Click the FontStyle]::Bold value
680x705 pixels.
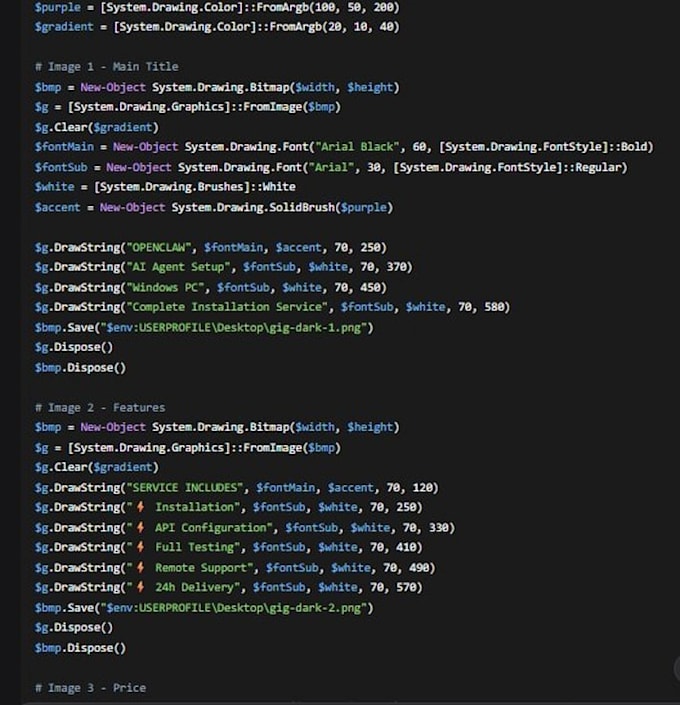point(543,147)
